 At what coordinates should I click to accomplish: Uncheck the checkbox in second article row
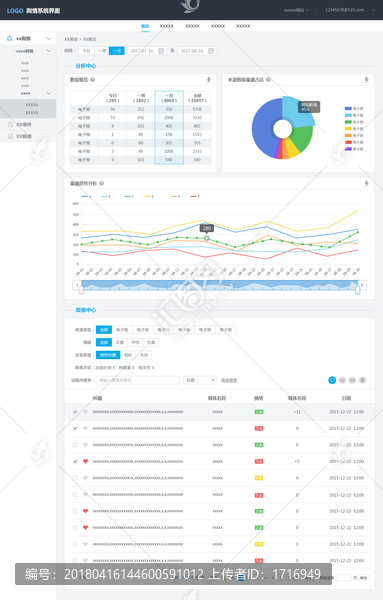(75, 428)
